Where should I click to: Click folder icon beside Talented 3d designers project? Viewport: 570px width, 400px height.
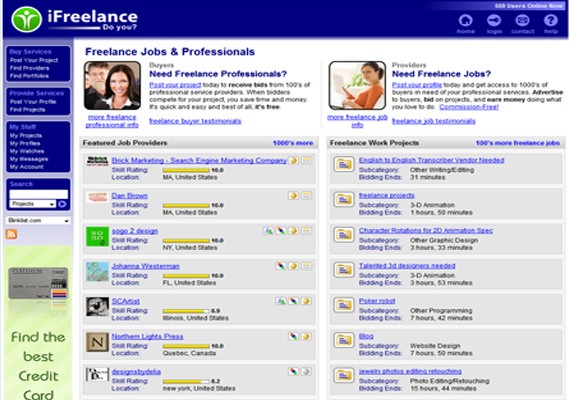coord(344,270)
